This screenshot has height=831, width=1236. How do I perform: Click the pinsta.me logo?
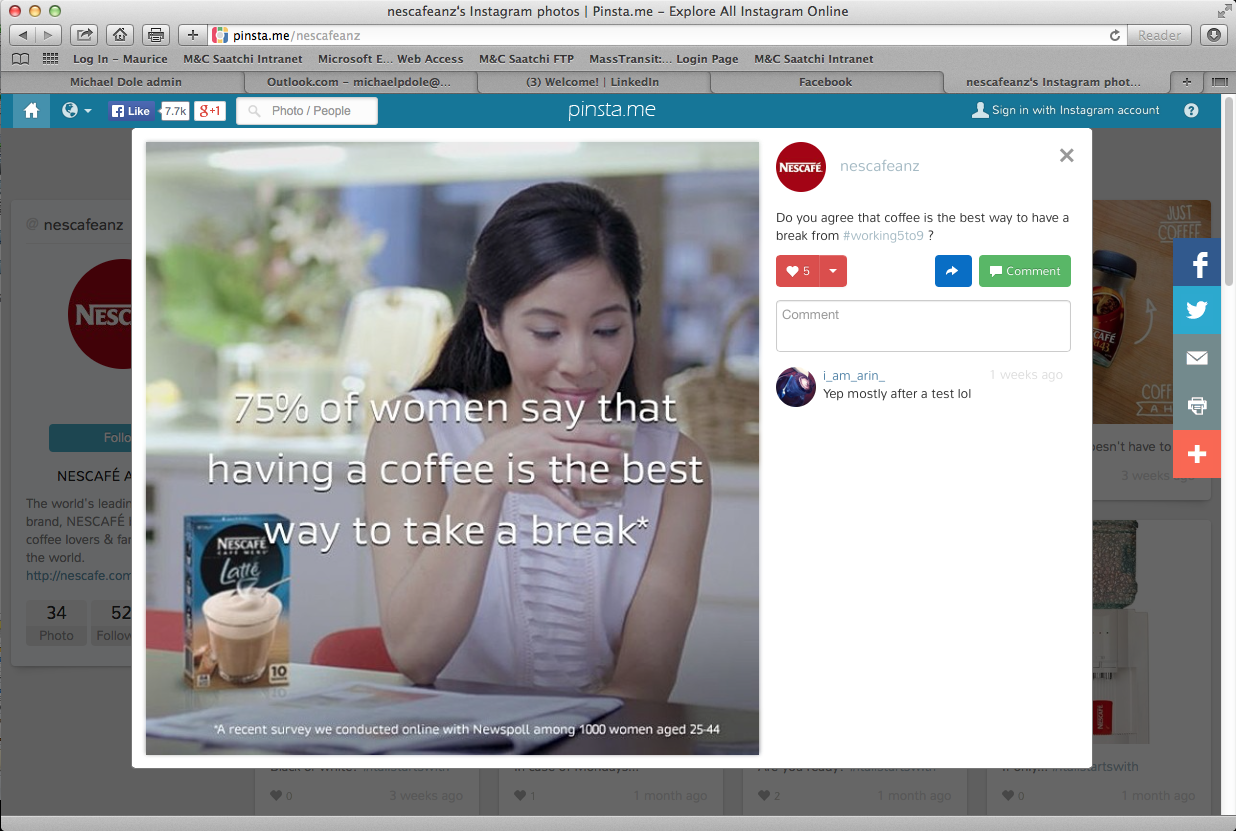click(611, 110)
